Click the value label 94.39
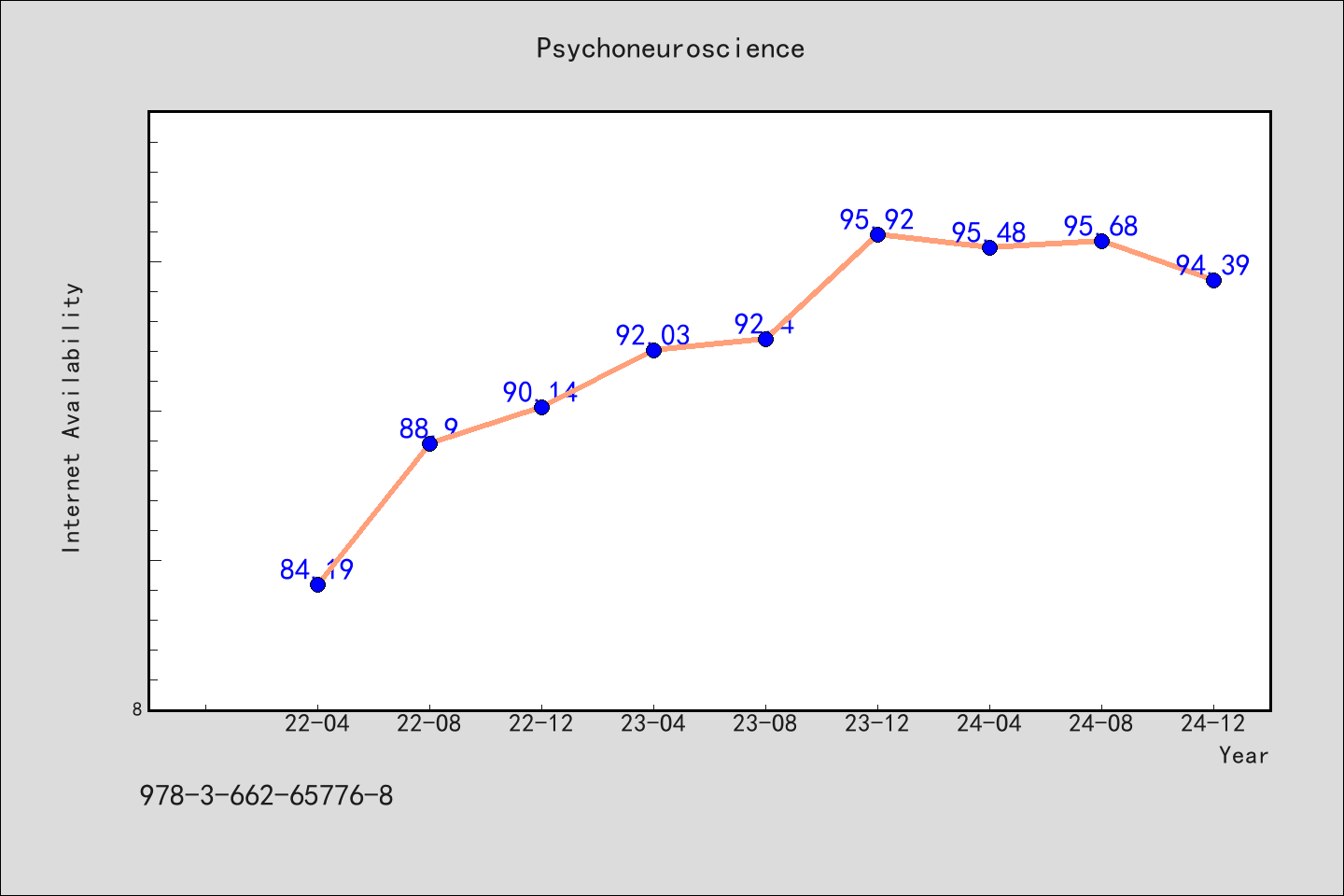The image size is (1344, 896). (1212, 266)
